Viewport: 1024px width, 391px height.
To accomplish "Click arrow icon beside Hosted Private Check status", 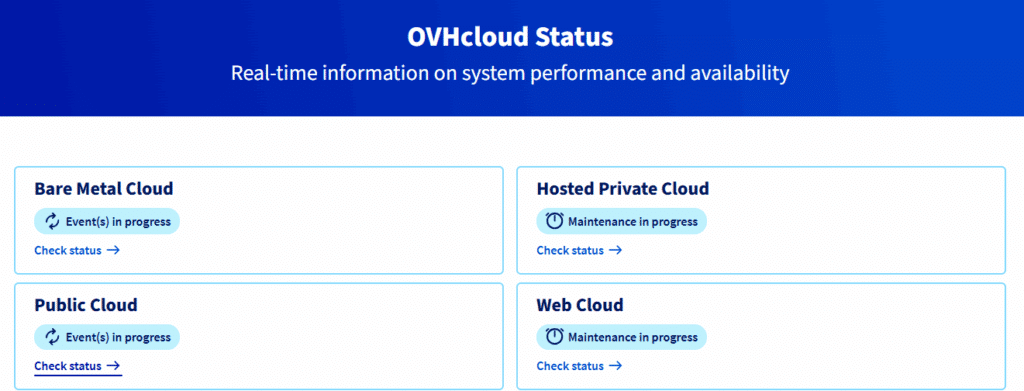I will pyautogui.click(x=615, y=250).
